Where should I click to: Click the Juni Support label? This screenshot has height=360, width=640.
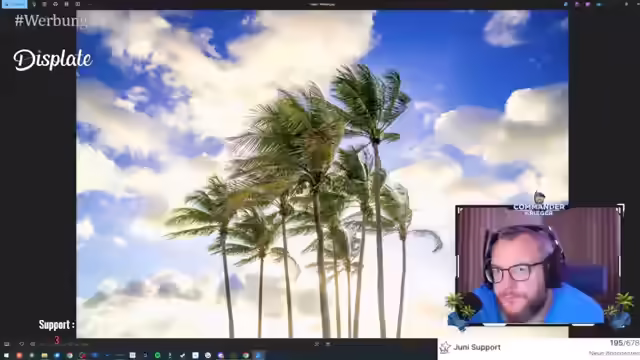coord(476,347)
